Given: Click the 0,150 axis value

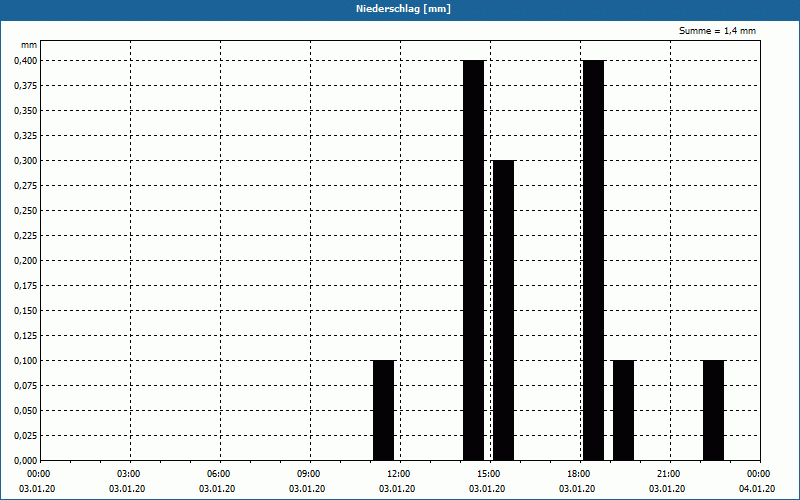Looking at the screenshot, I should coord(26,311).
